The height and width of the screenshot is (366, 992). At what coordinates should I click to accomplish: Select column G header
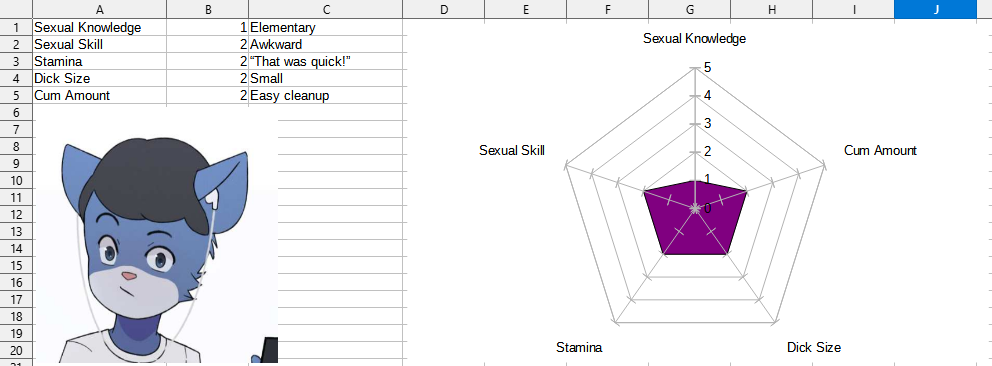[x=690, y=9]
